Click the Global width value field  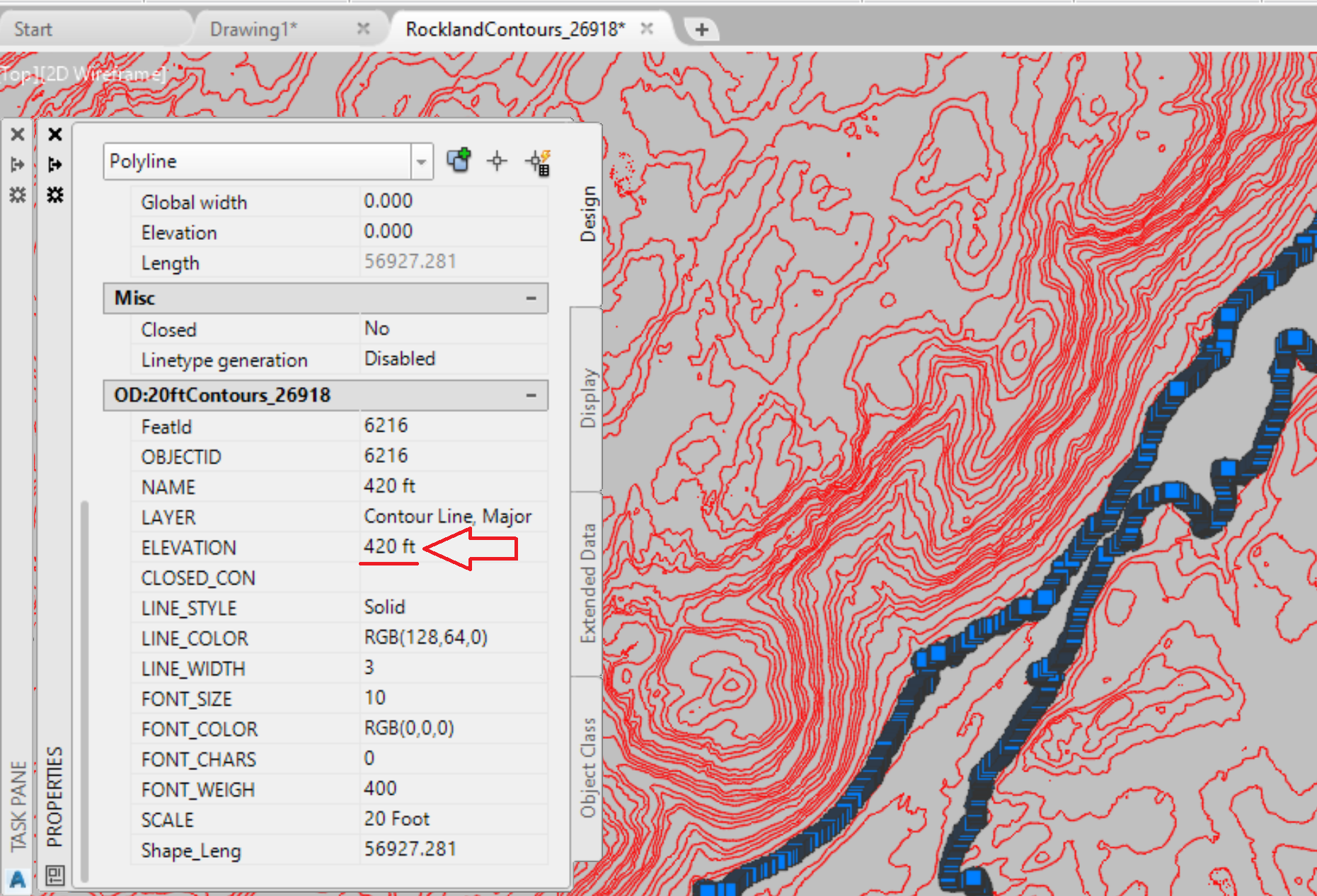point(454,202)
